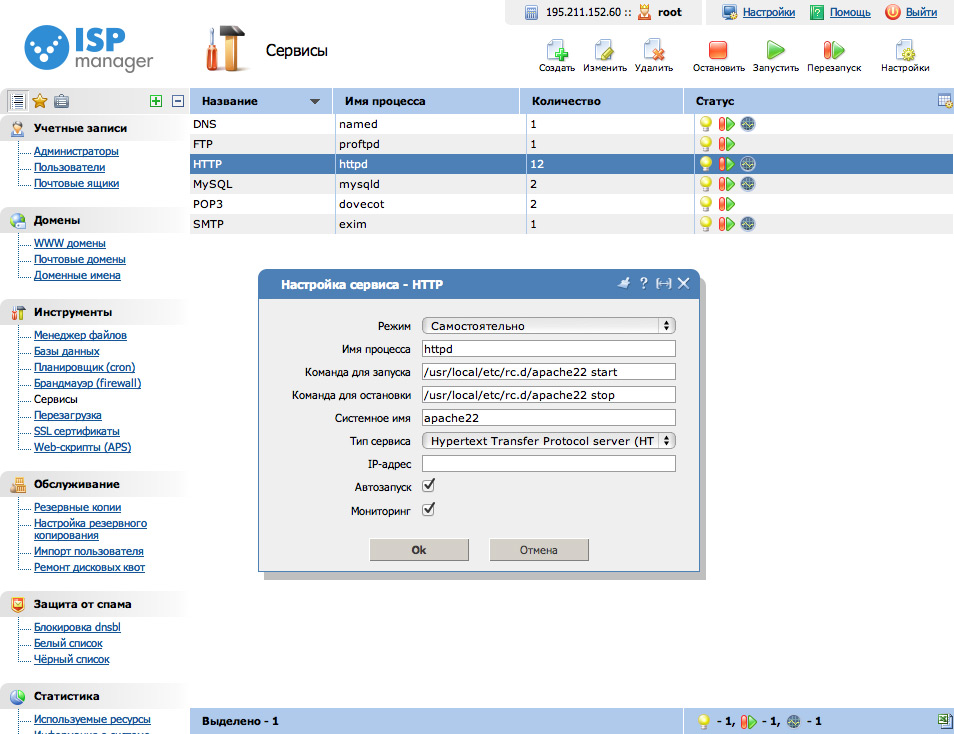Viewport: 954px width, 734px height.
Task: Click the Отмена button
Action: 538,550
